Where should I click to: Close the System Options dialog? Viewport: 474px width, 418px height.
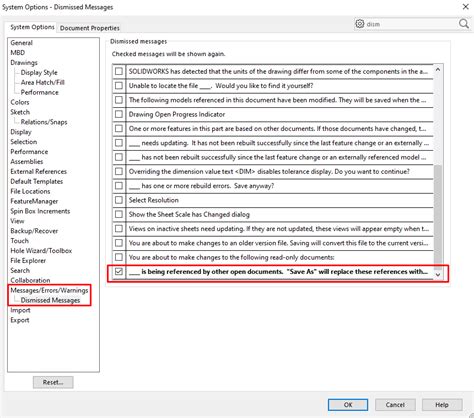[x=466, y=7]
